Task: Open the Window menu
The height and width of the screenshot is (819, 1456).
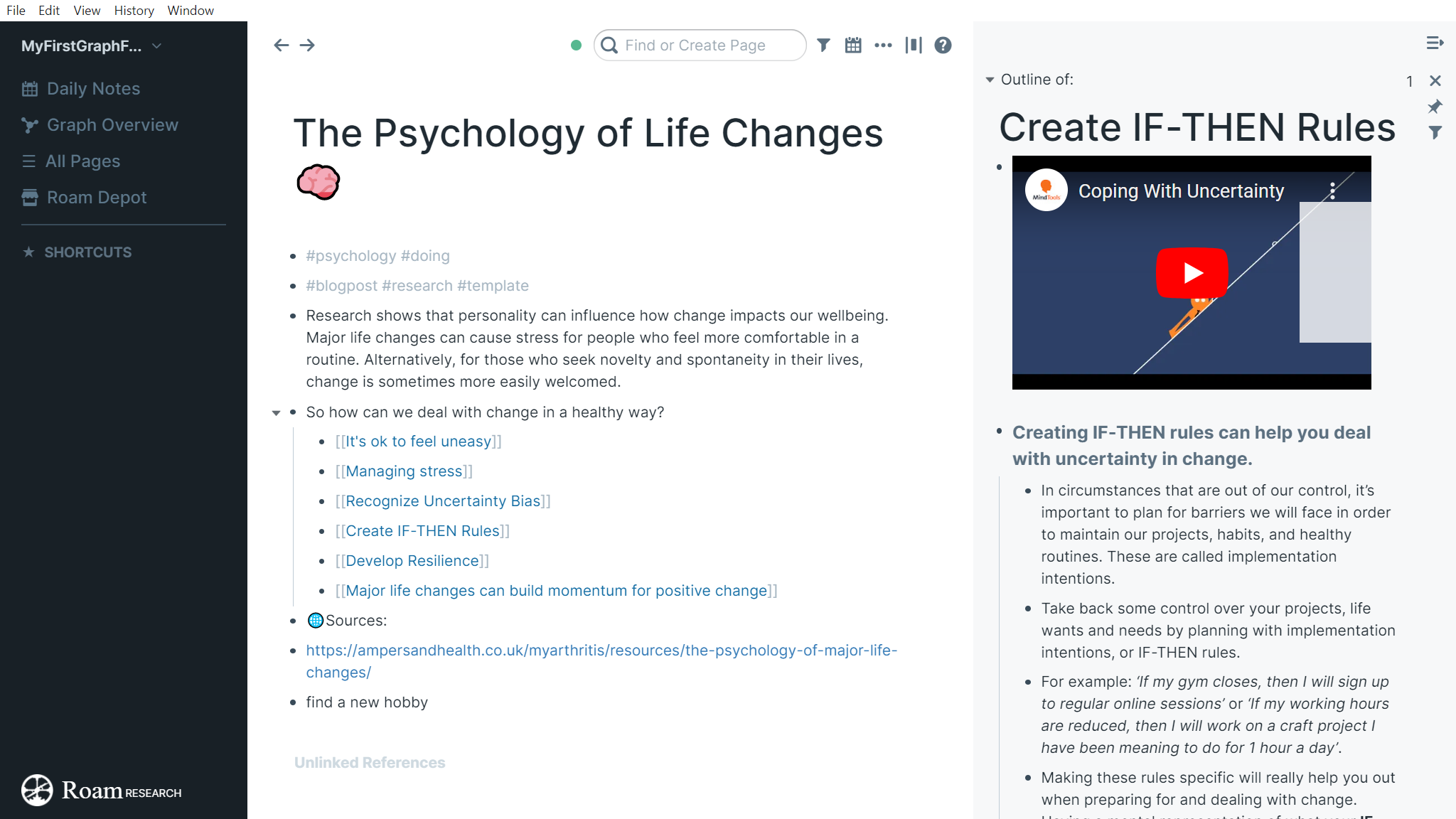Action: click(191, 11)
